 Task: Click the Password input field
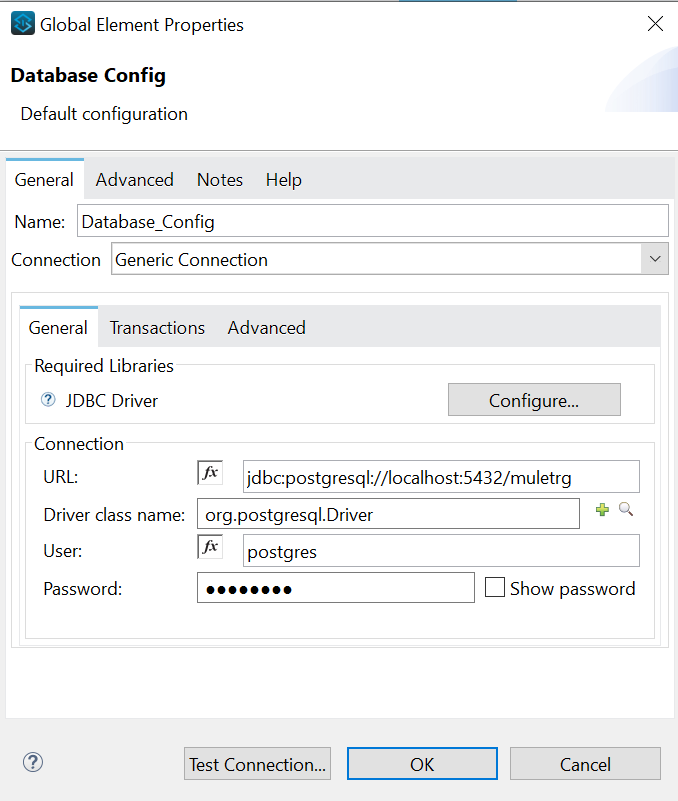(335, 587)
